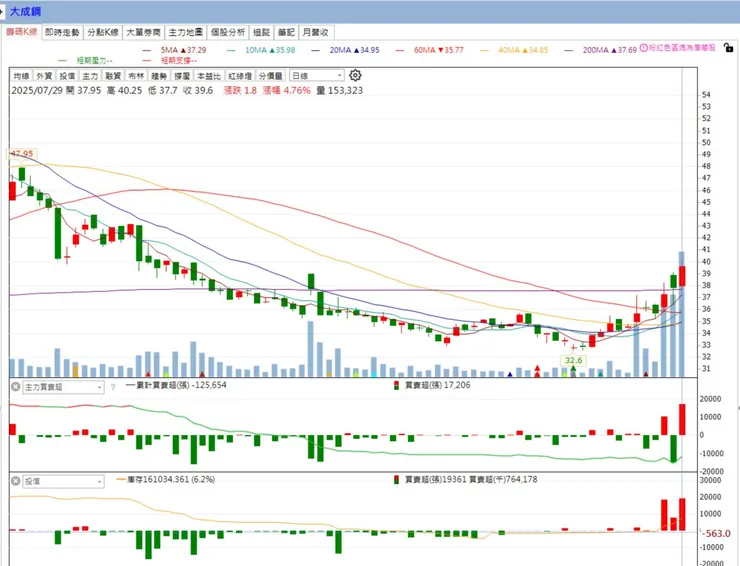This screenshot has width=740, height=566.
Task: Close the 主力買賣超 indicator panel
Action: [15, 387]
